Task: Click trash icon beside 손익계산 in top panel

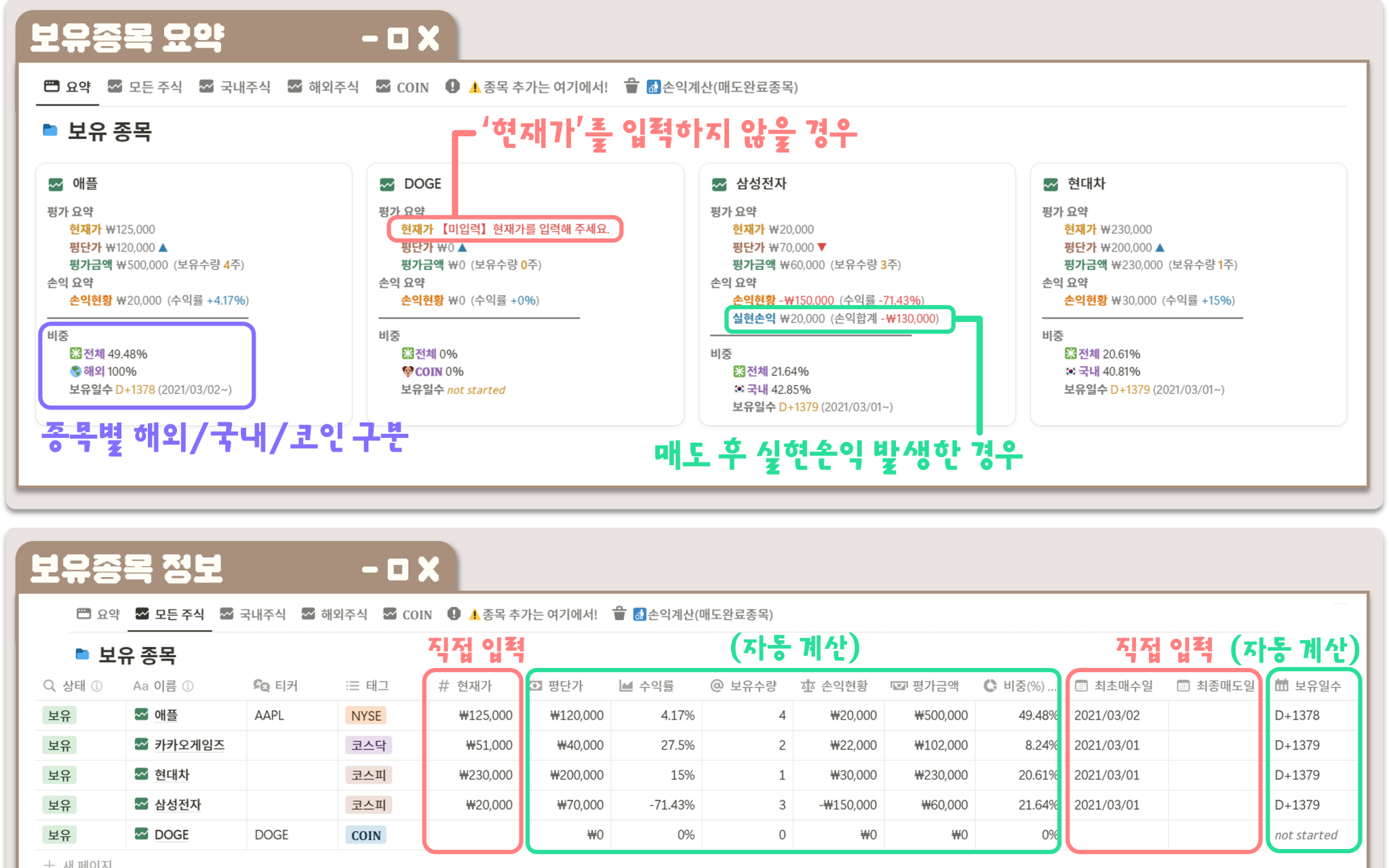Action: 631,86
